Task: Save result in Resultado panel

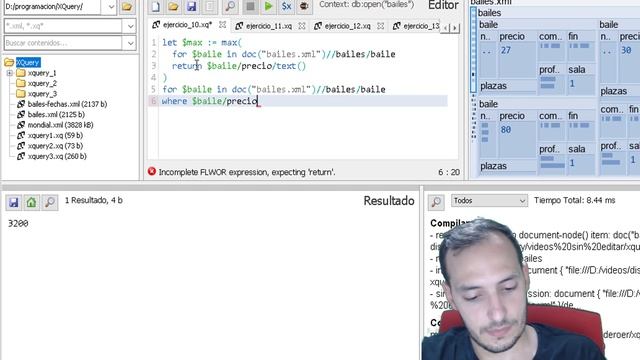Action: pyautogui.click(x=13, y=202)
